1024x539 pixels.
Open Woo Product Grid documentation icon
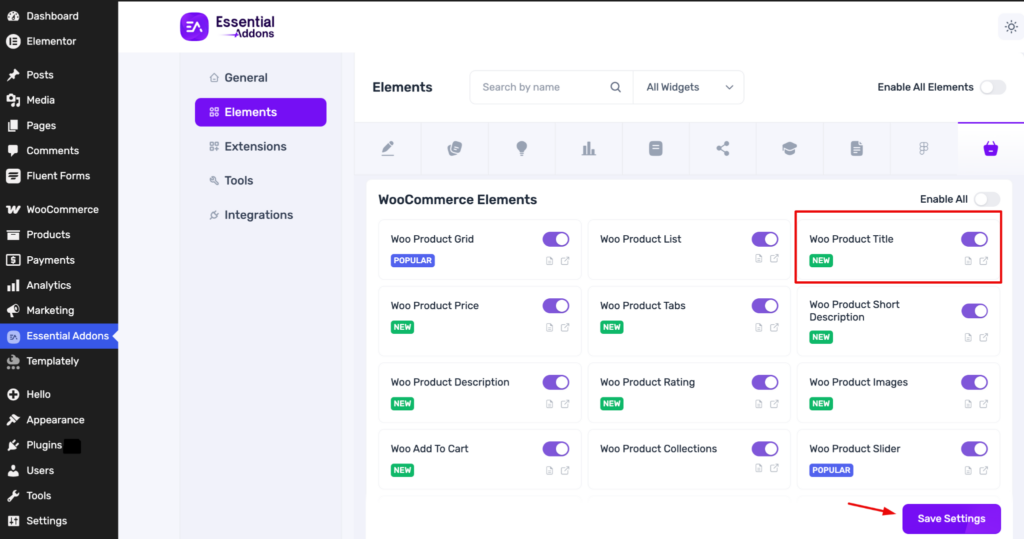point(549,261)
